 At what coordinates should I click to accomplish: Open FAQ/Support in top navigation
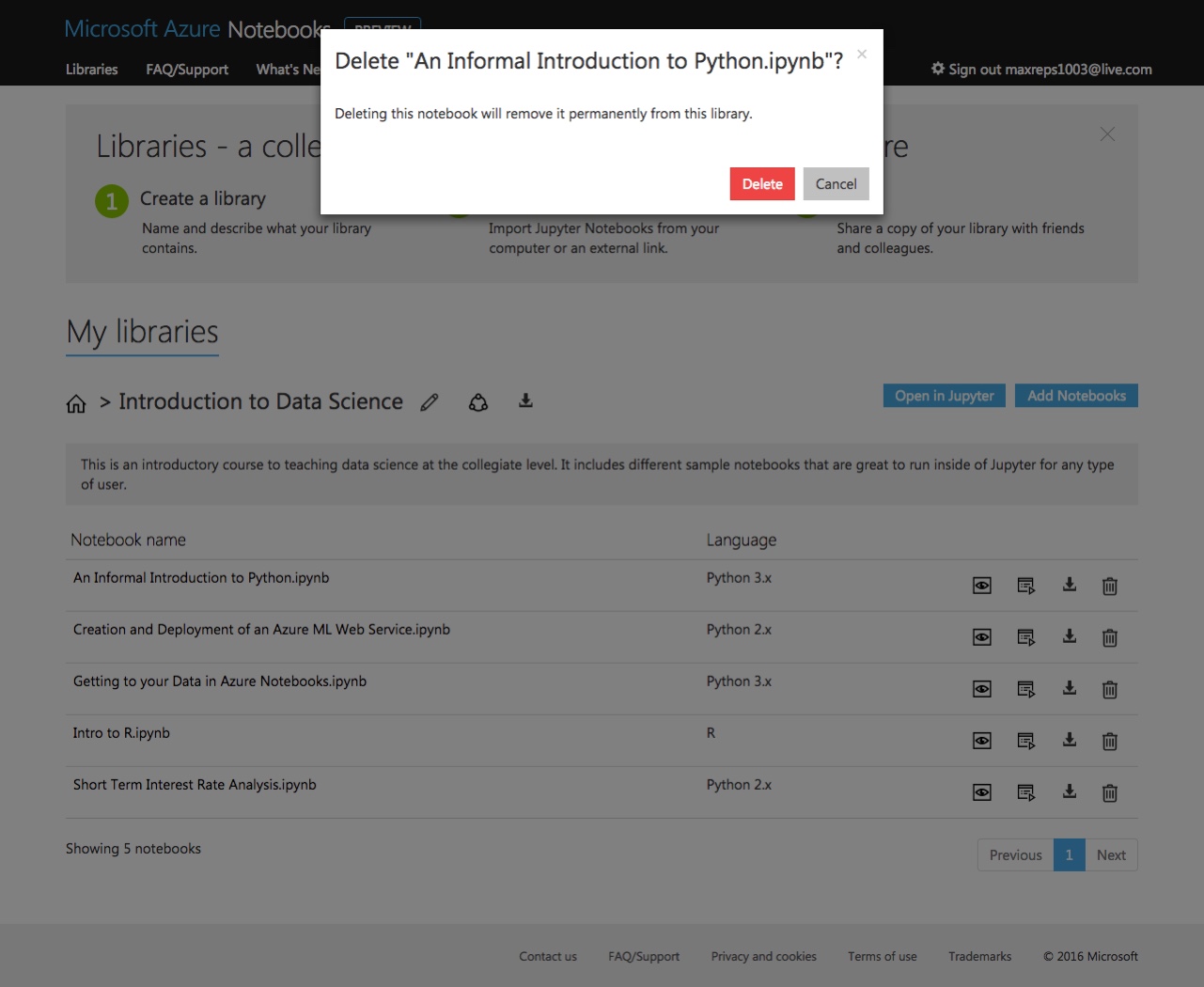click(x=187, y=70)
